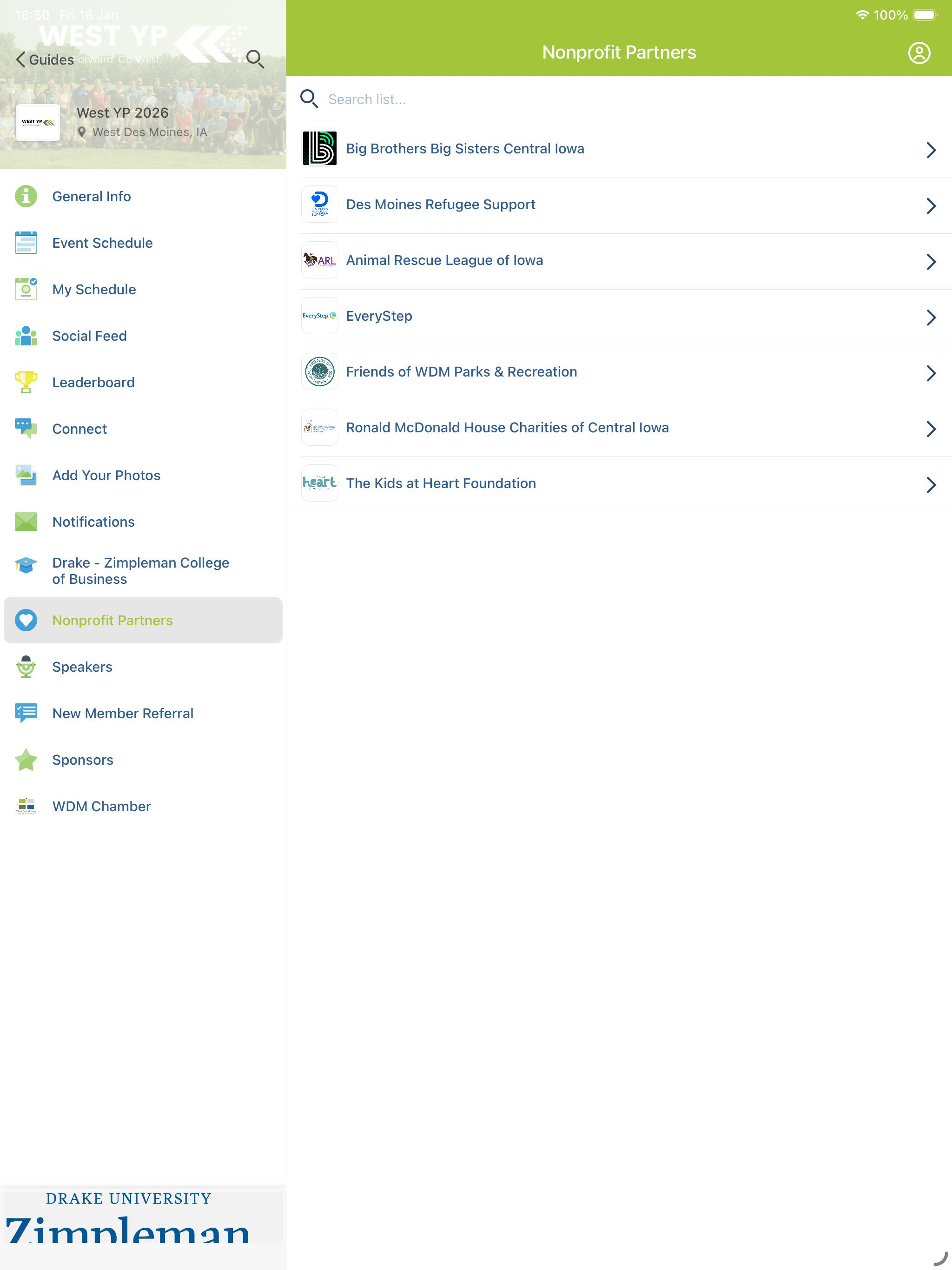Viewport: 952px width, 1270px height.
Task: Open Speakers menu item
Action: [x=143, y=667]
